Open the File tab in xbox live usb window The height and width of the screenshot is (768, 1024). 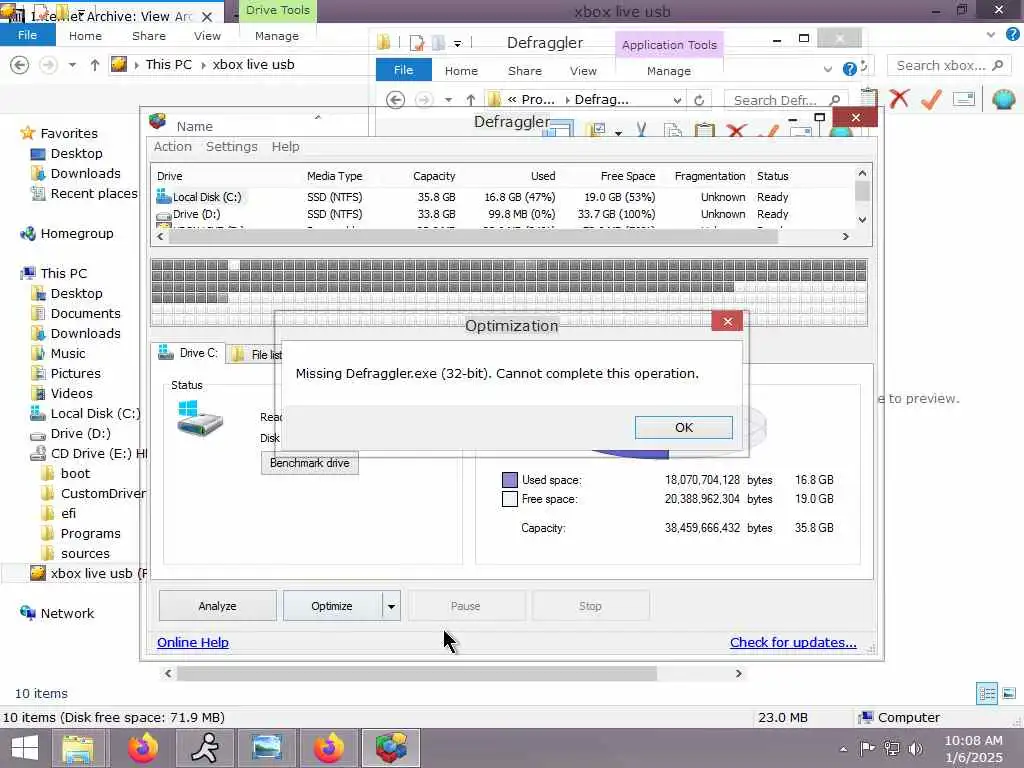tap(27, 35)
